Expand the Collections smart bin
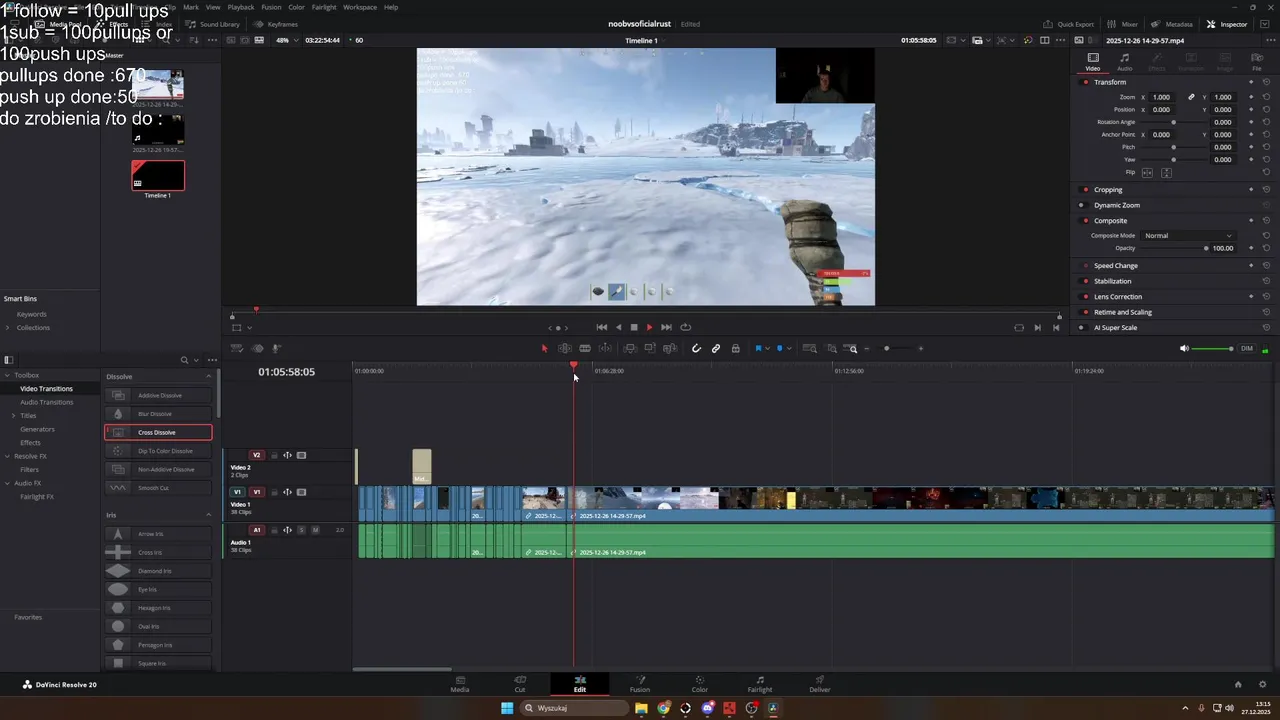Image resolution: width=1280 pixels, height=720 pixels. pyautogui.click(x=8, y=328)
